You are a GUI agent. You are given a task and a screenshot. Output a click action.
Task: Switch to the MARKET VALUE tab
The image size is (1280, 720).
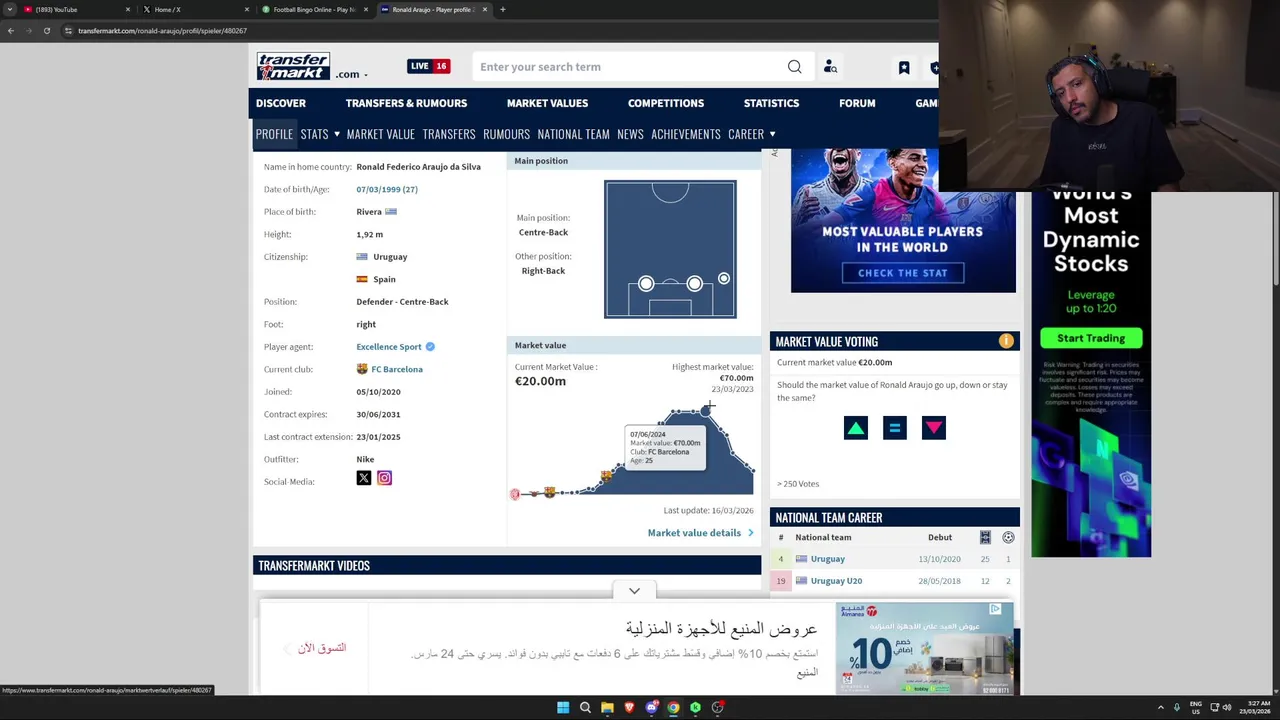point(380,134)
